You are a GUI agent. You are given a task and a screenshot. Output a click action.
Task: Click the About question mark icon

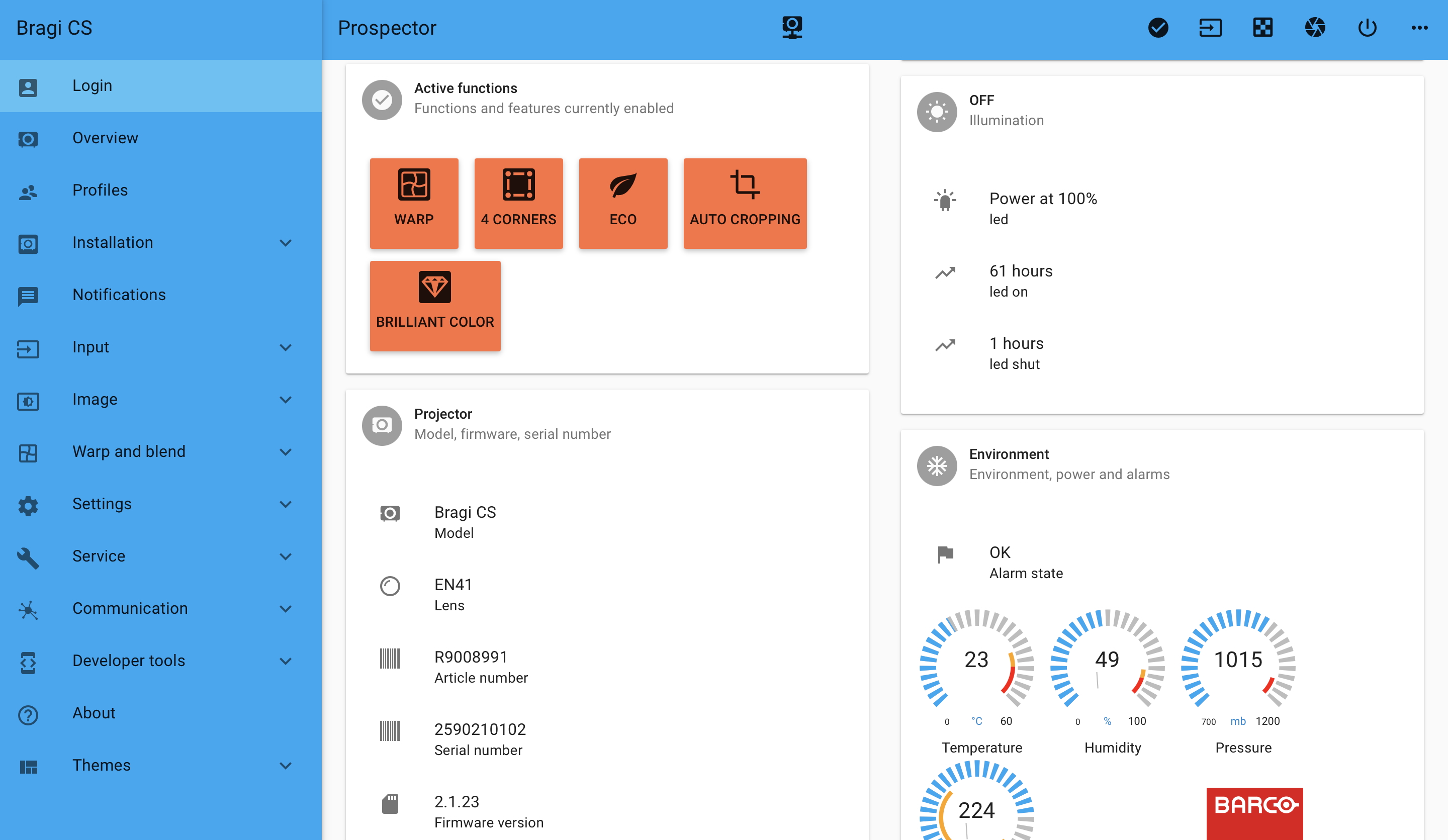(x=28, y=714)
